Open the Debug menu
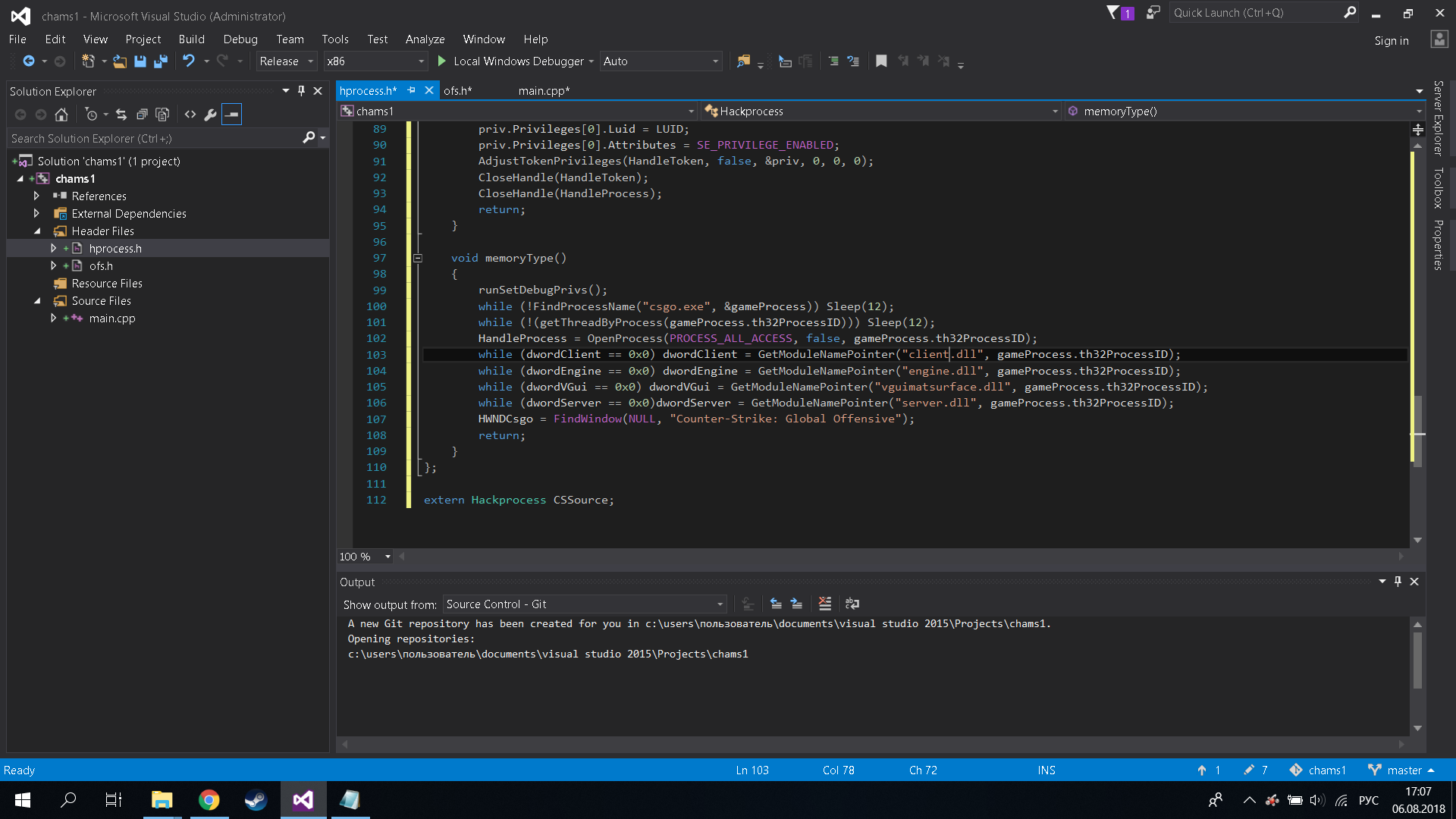This screenshot has height=819, width=1456. [240, 39]
